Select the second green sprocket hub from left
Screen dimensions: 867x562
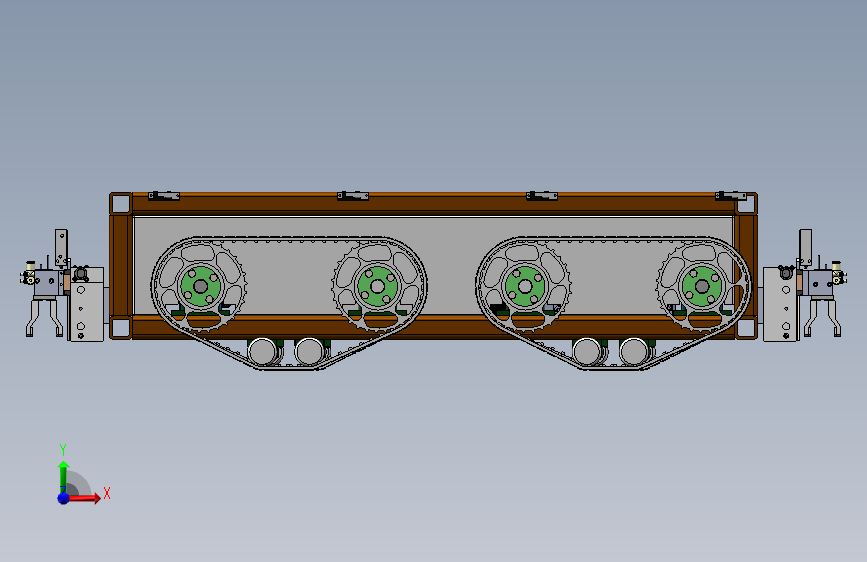pyautogui.click(x=377, y=286)
